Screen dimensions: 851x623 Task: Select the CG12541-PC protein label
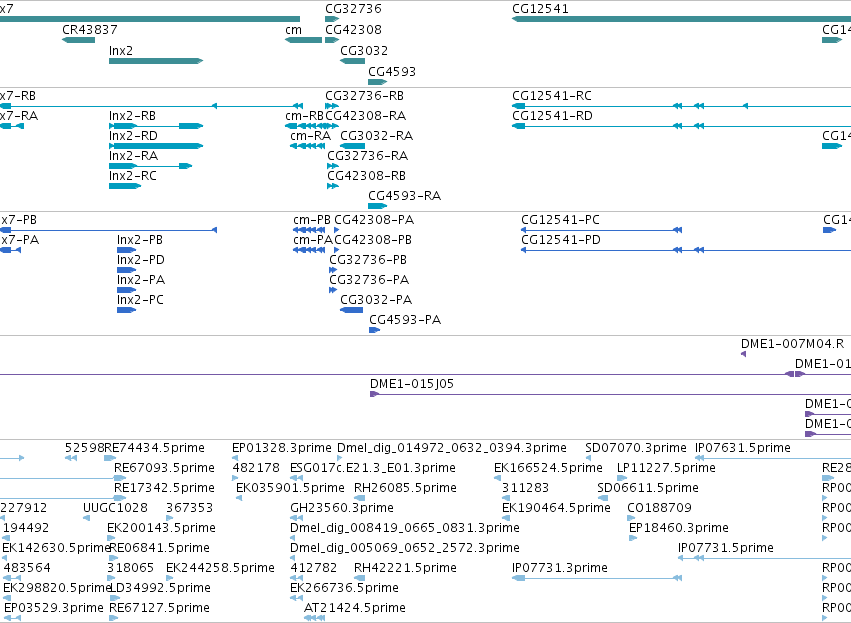(561, 220)
